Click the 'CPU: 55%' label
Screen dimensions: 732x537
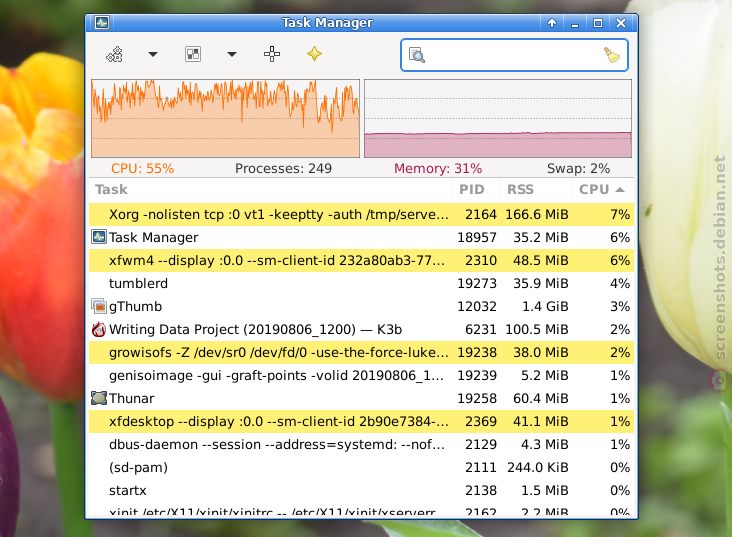pyautogui.click(x=142, y=169)
